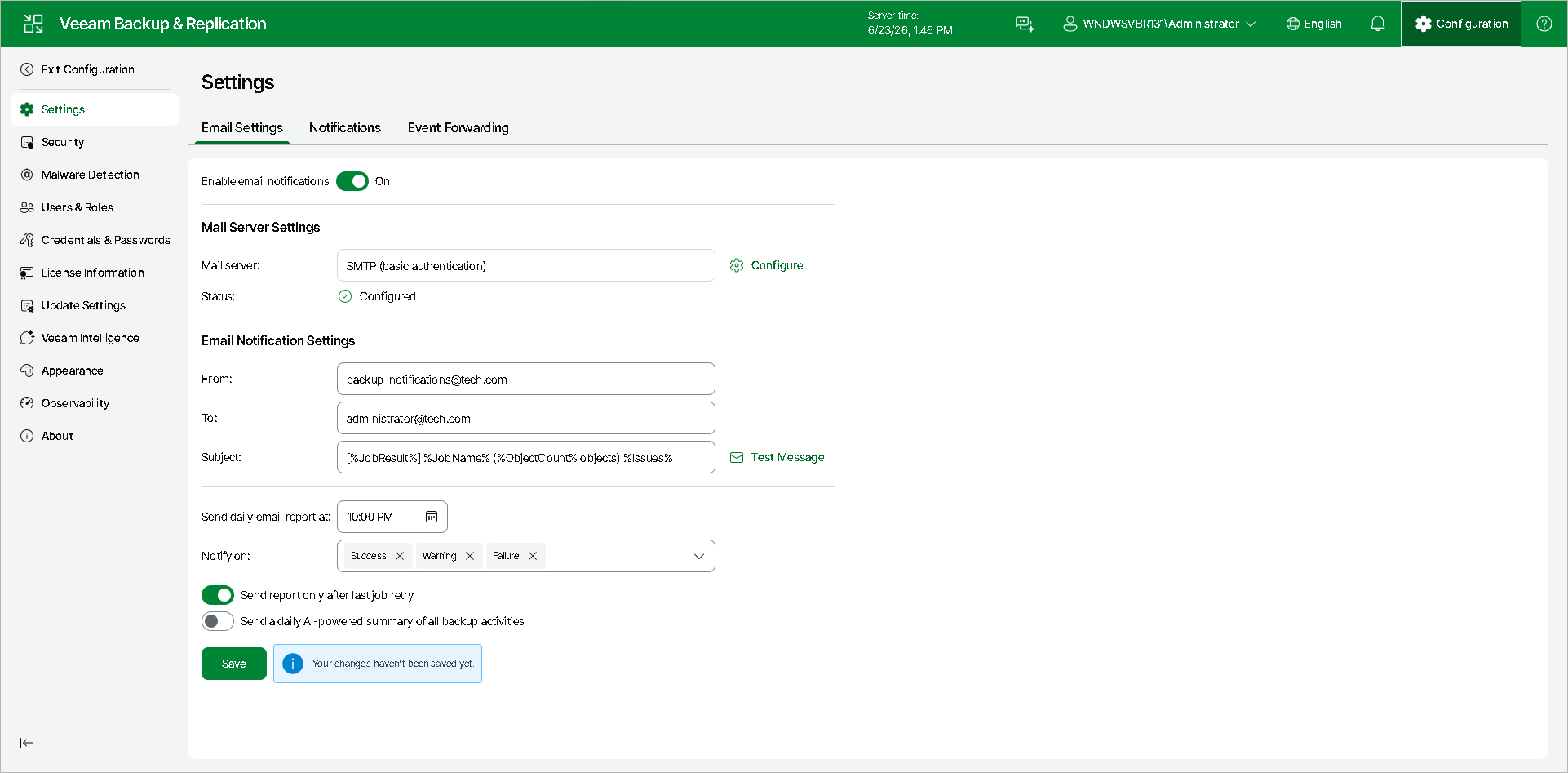This screenshot has height=773, width=1568.
Task: Toggle Enable email notifications switch
Action: pos(352,181)
